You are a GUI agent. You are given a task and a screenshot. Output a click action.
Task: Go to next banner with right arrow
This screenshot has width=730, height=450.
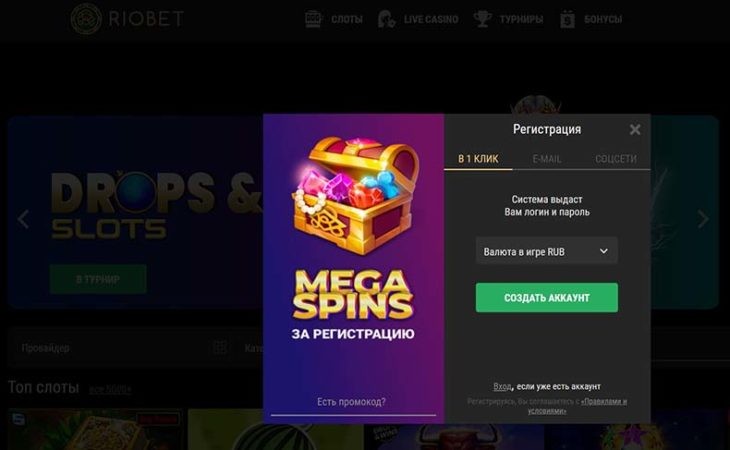tap(703, 219)
